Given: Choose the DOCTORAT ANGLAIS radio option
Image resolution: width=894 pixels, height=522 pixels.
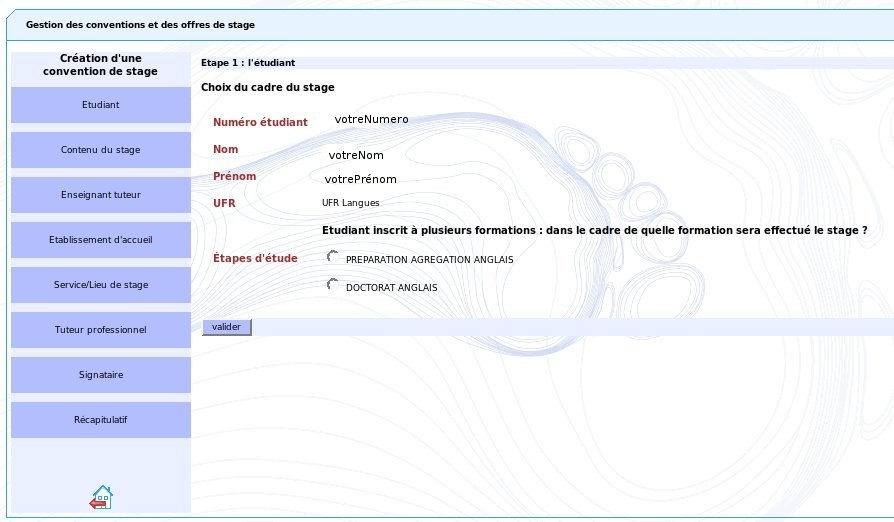Looking at the screenshot, I should [x=333, y=285].
